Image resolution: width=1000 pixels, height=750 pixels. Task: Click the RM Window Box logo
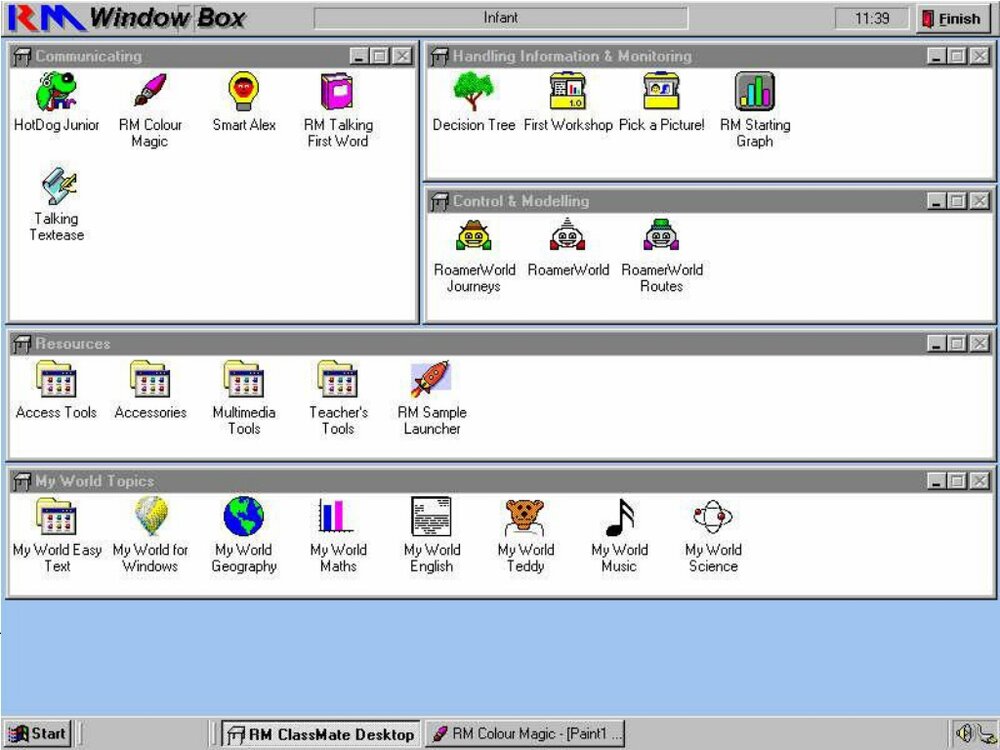click(x=126, y=18)
